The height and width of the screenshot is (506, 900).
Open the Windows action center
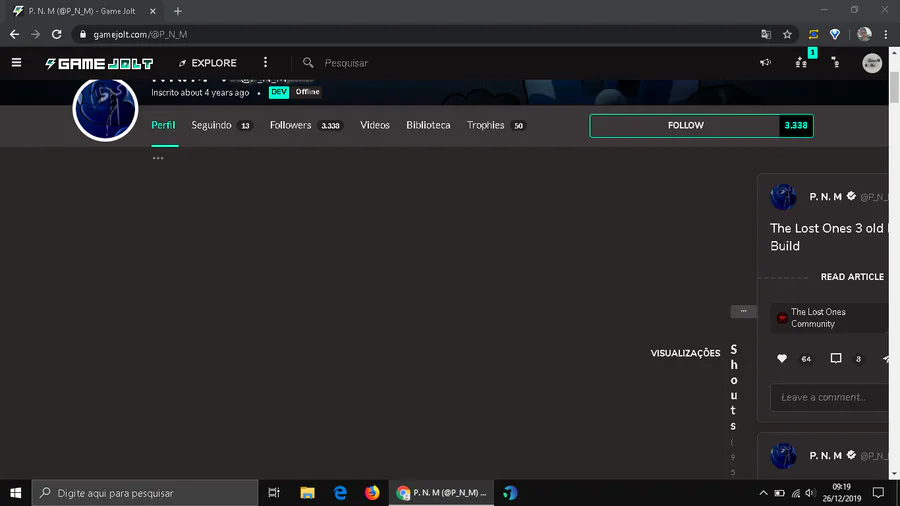pos(878,493)
